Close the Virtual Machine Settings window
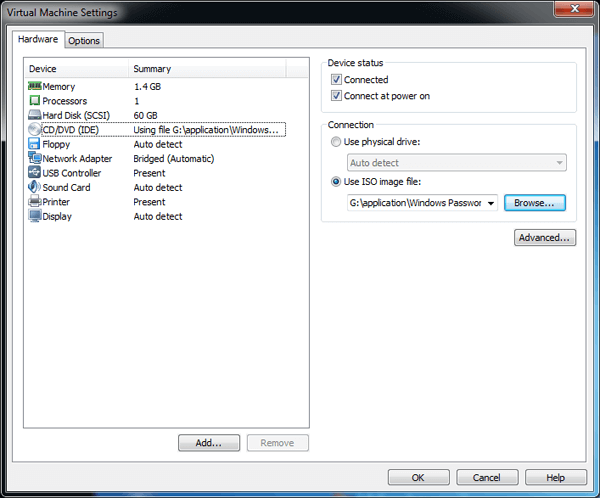The image size is (600, 498). [x=574, y=9]
